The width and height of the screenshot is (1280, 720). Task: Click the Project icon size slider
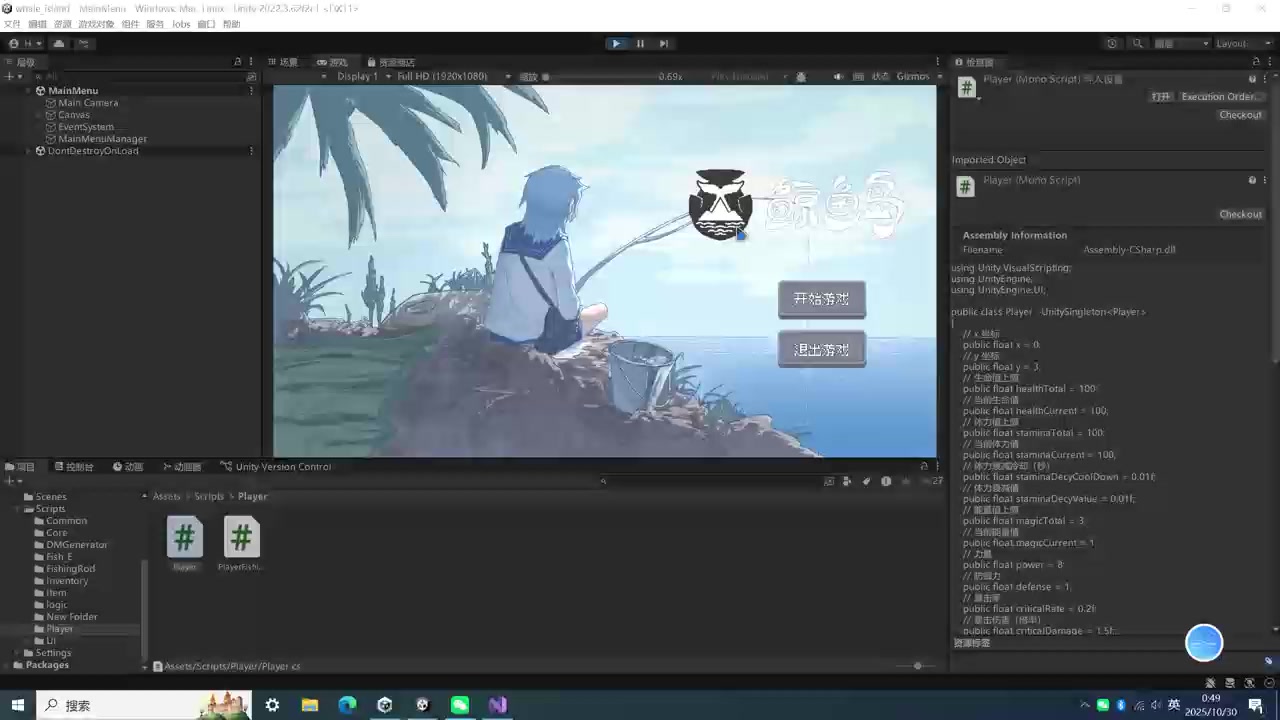coord(917,666)
